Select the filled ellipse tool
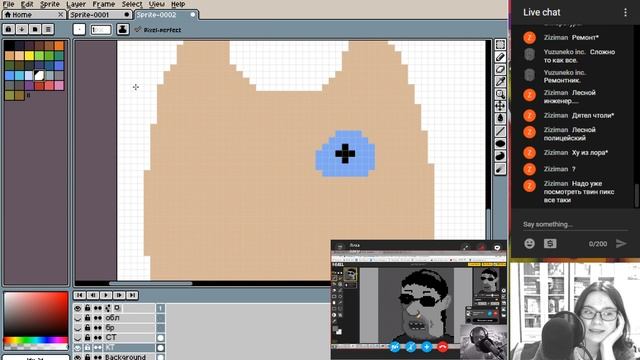This screenshot has height=360, width=640. click(500, 144)
